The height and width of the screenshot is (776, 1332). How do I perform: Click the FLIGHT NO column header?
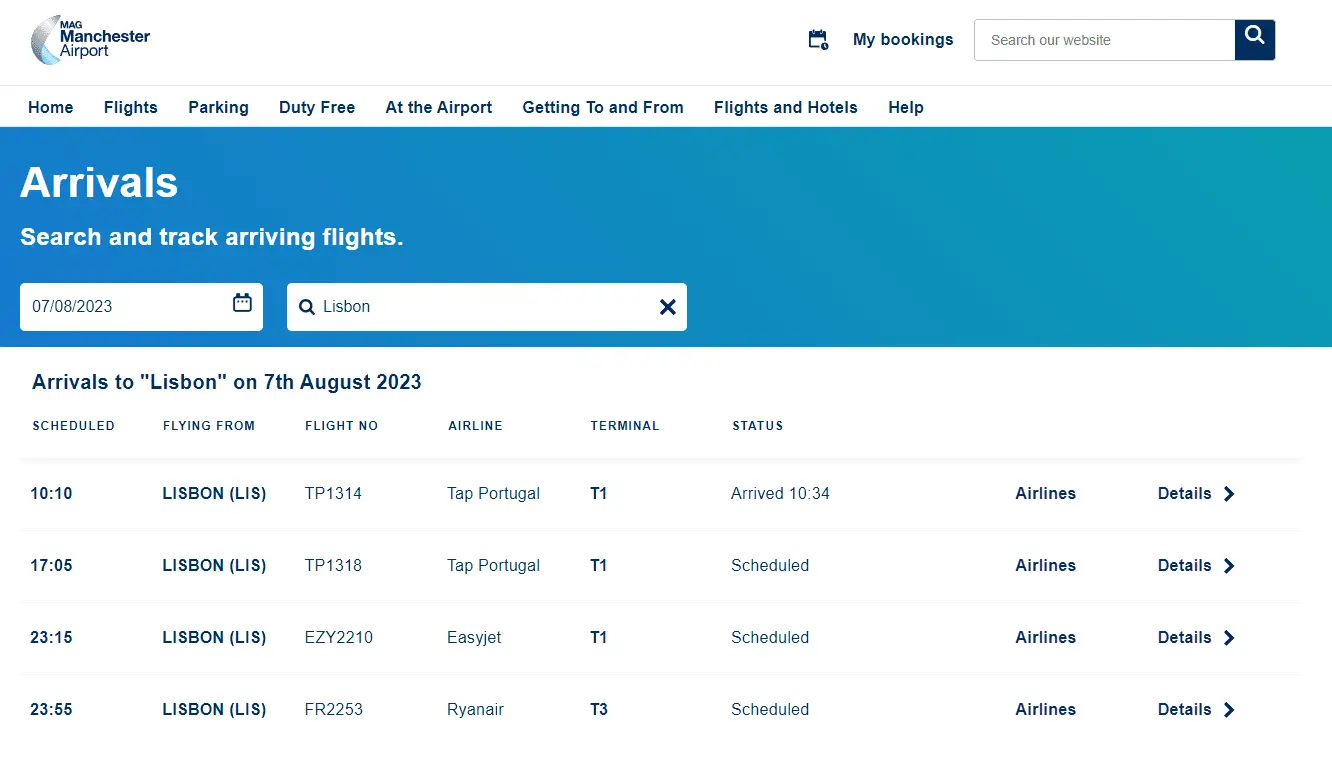[x=342, y=426]
